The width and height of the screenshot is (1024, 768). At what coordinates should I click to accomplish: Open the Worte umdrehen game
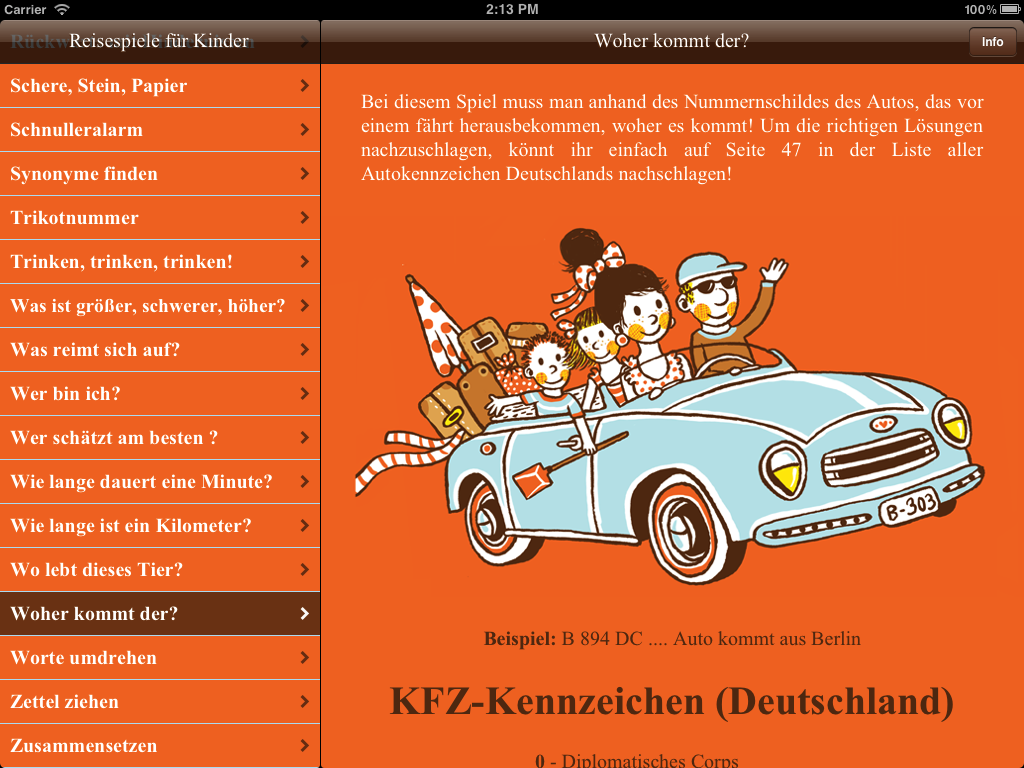[84, 658]
